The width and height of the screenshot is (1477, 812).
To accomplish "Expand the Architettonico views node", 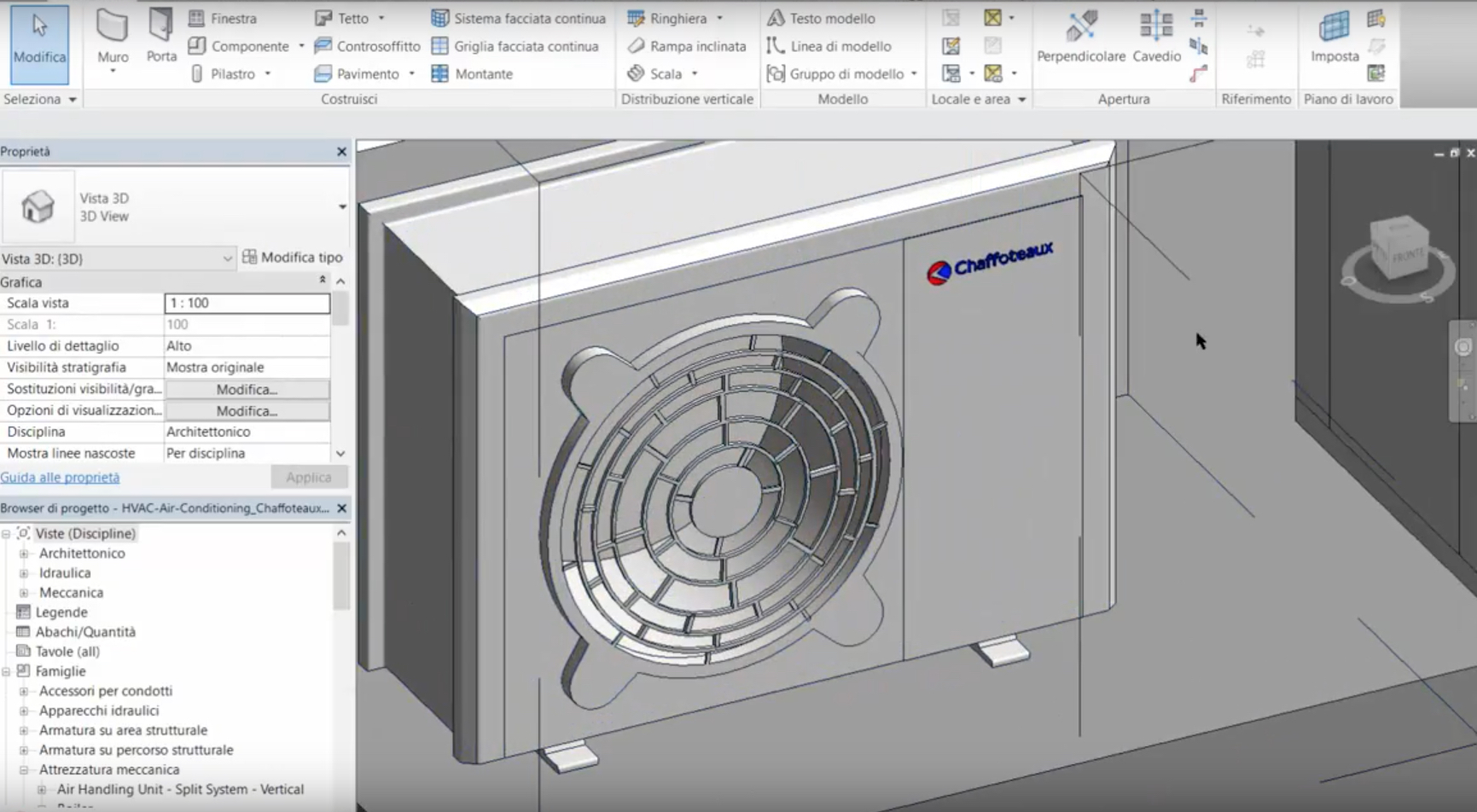I will [24, 554].
